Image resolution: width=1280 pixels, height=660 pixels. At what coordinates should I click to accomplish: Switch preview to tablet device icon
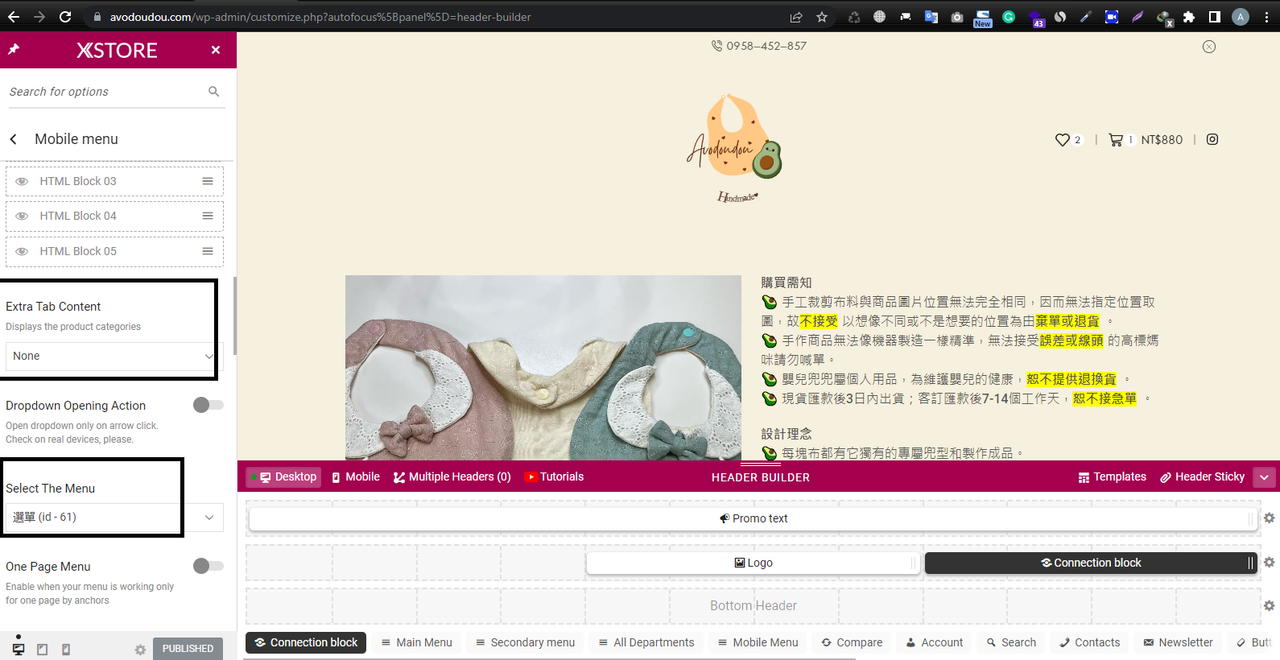(x=42, y=649)
